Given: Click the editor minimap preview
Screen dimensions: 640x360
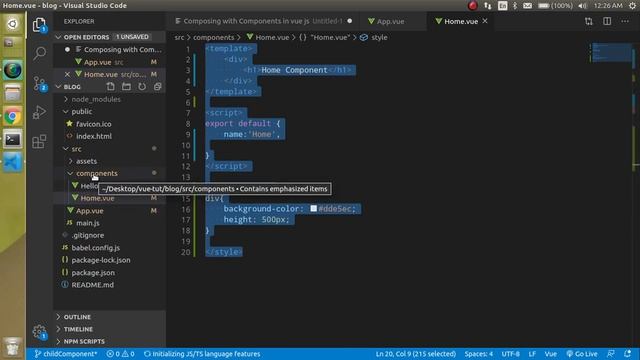Looking at the screenshot, I should (x=612, y=52).
